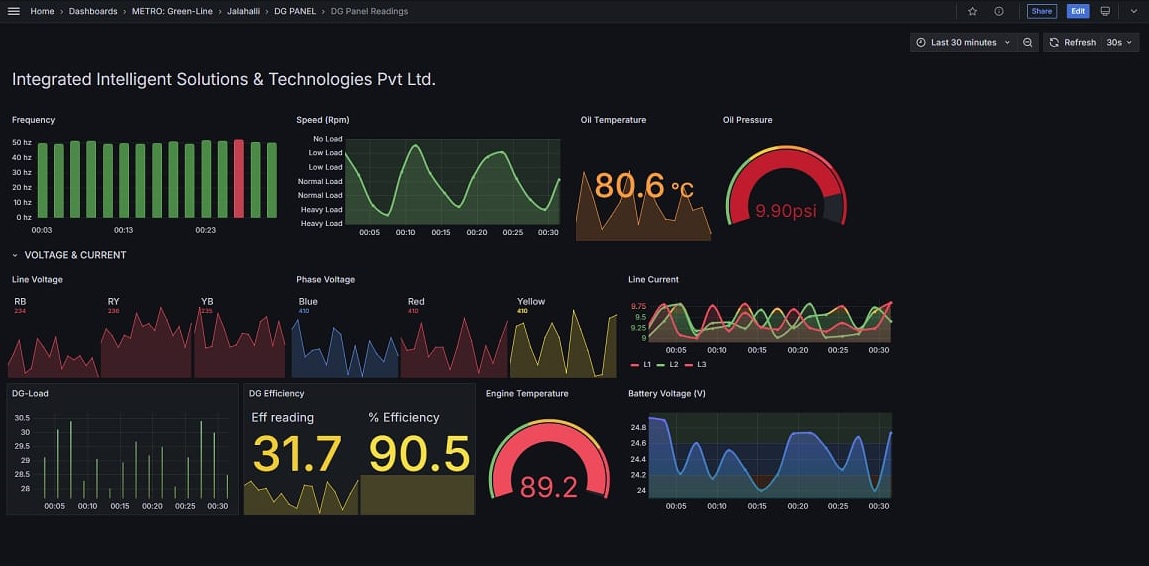The height and width of the screenshot is (566, 1149).
Task: Click the Share button
Action: [1041, 11]
